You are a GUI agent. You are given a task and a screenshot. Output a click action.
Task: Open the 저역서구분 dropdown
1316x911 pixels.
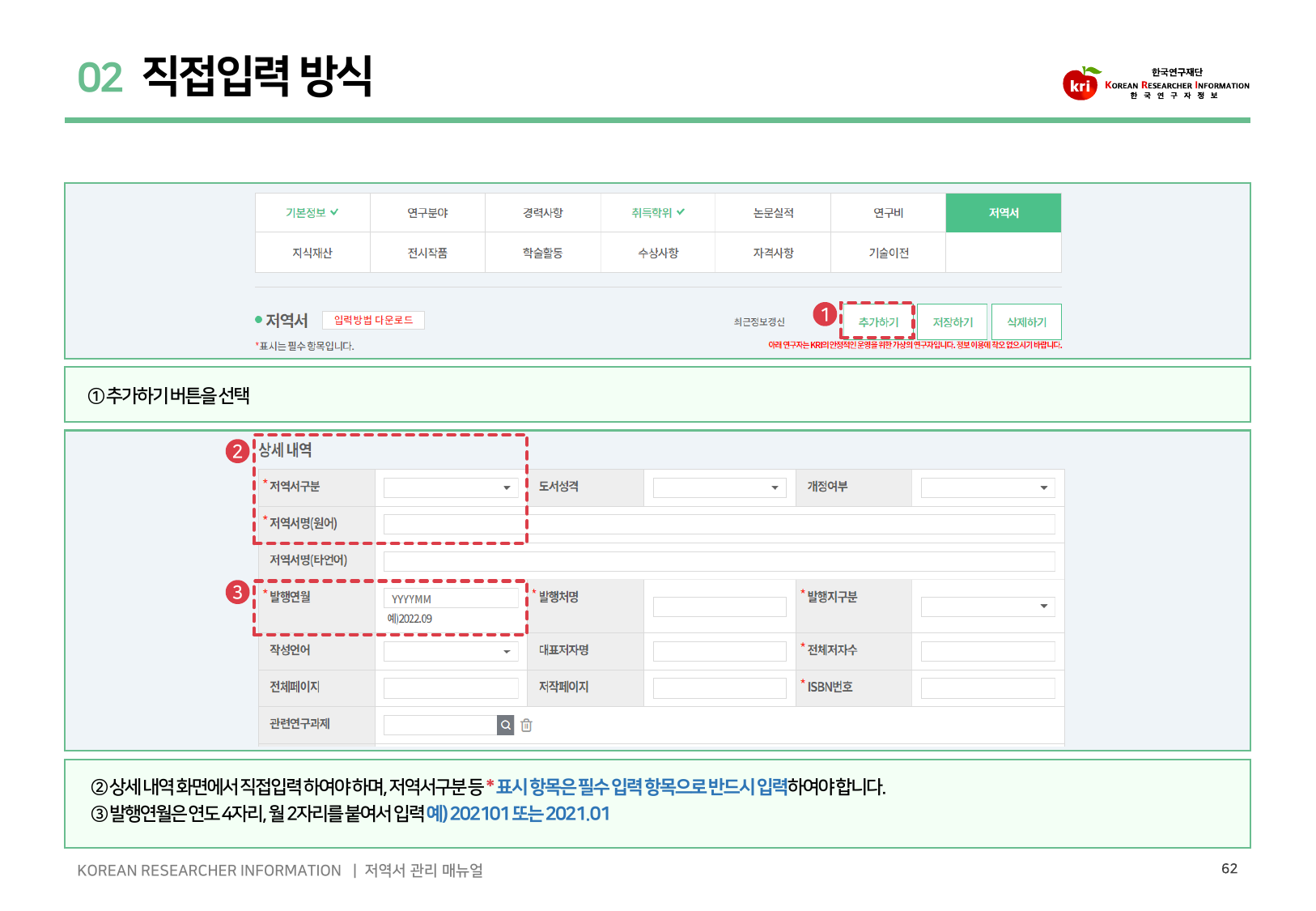tap(451, 487)
